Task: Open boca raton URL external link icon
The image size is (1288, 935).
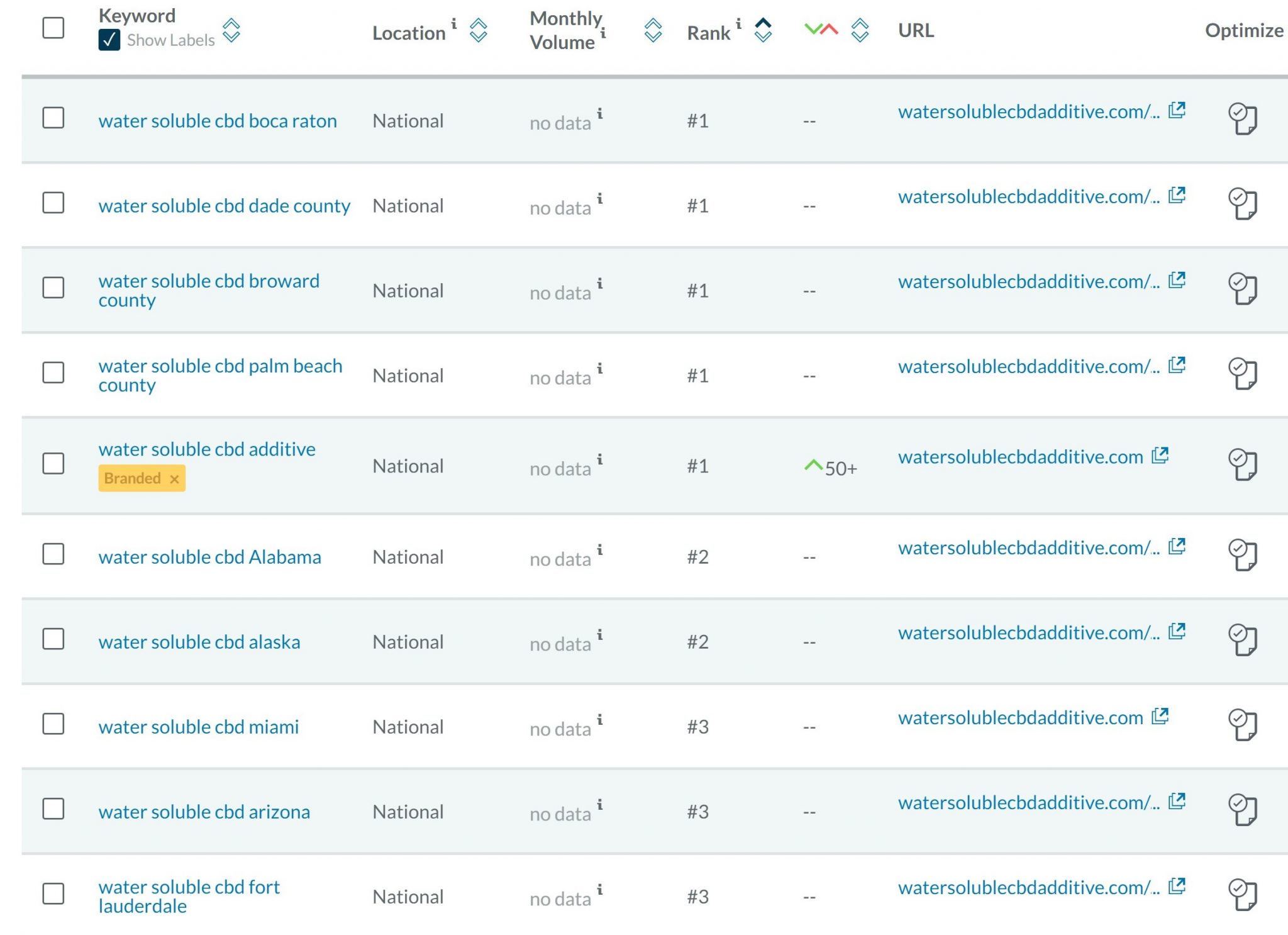Action: [x=1177, y=111]
